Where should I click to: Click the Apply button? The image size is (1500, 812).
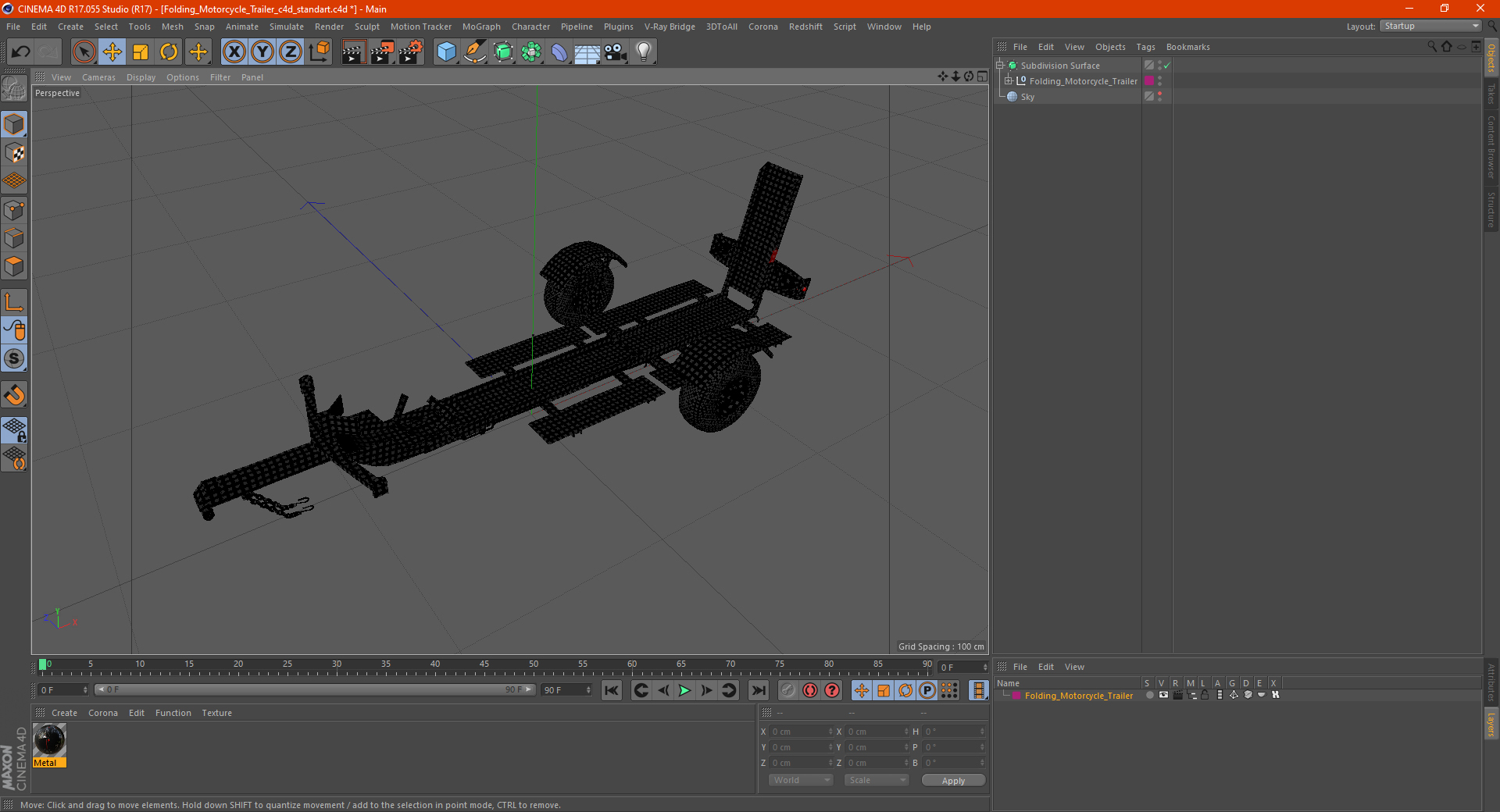click(953, 781)
